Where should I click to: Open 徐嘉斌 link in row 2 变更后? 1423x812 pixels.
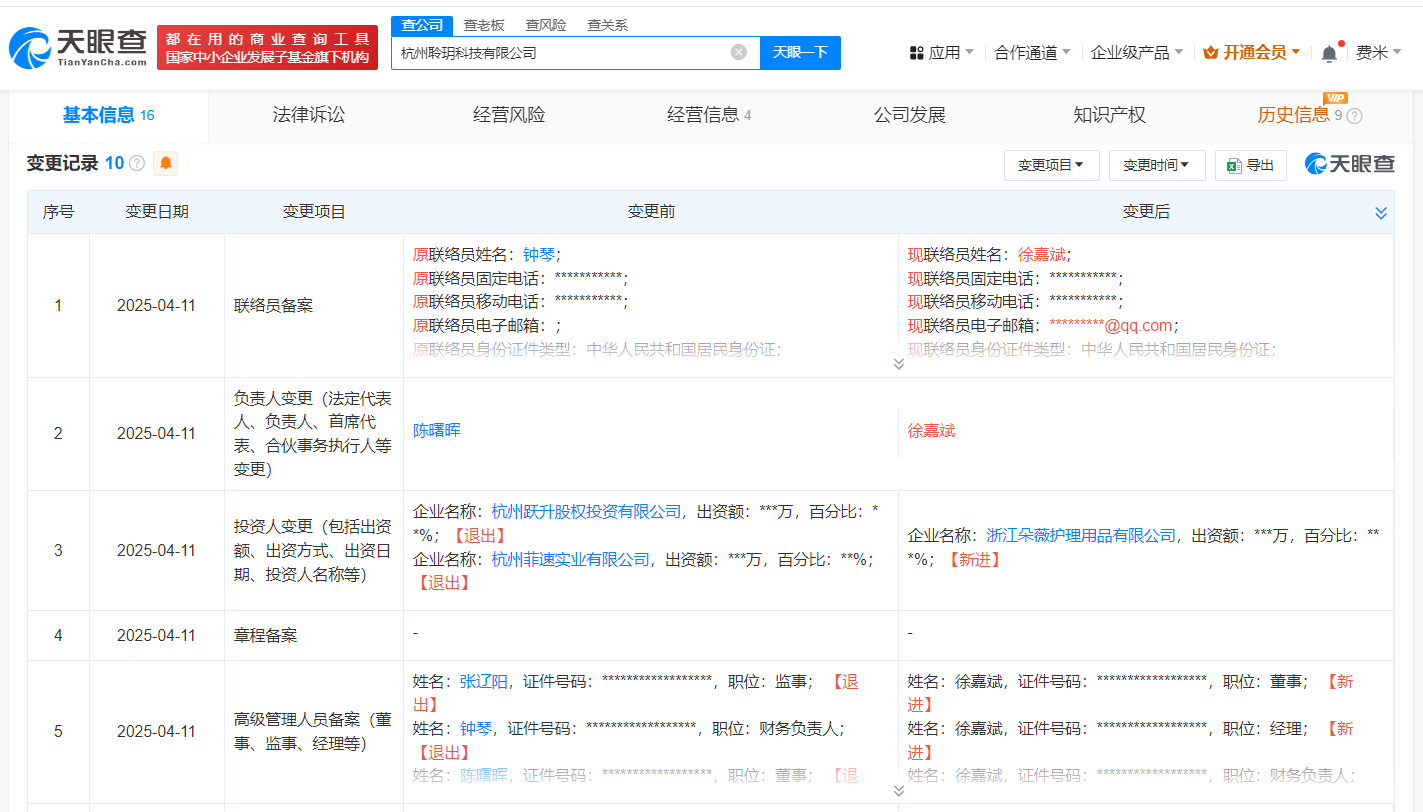click(x=931, y=431)
